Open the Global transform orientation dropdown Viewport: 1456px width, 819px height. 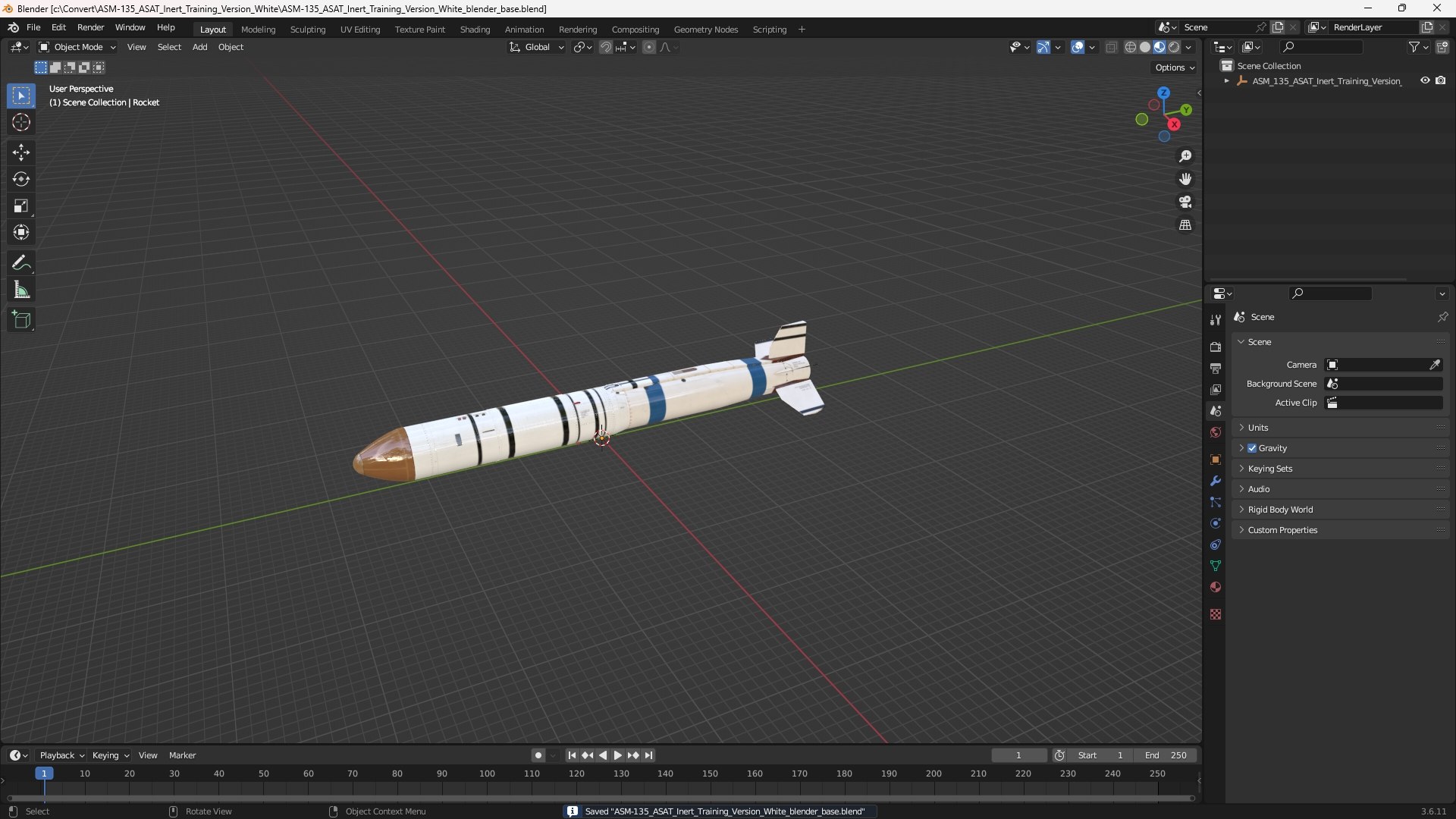537,47
